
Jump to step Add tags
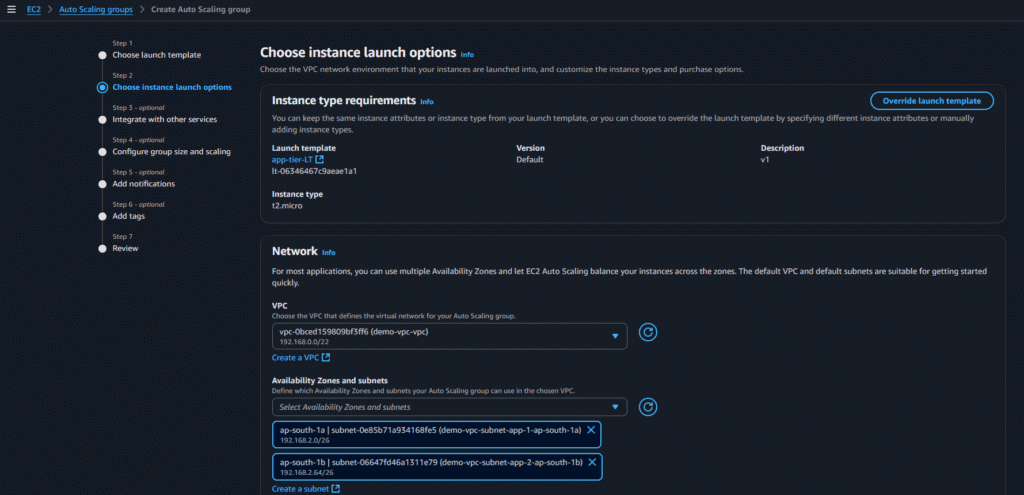[129, 216]
